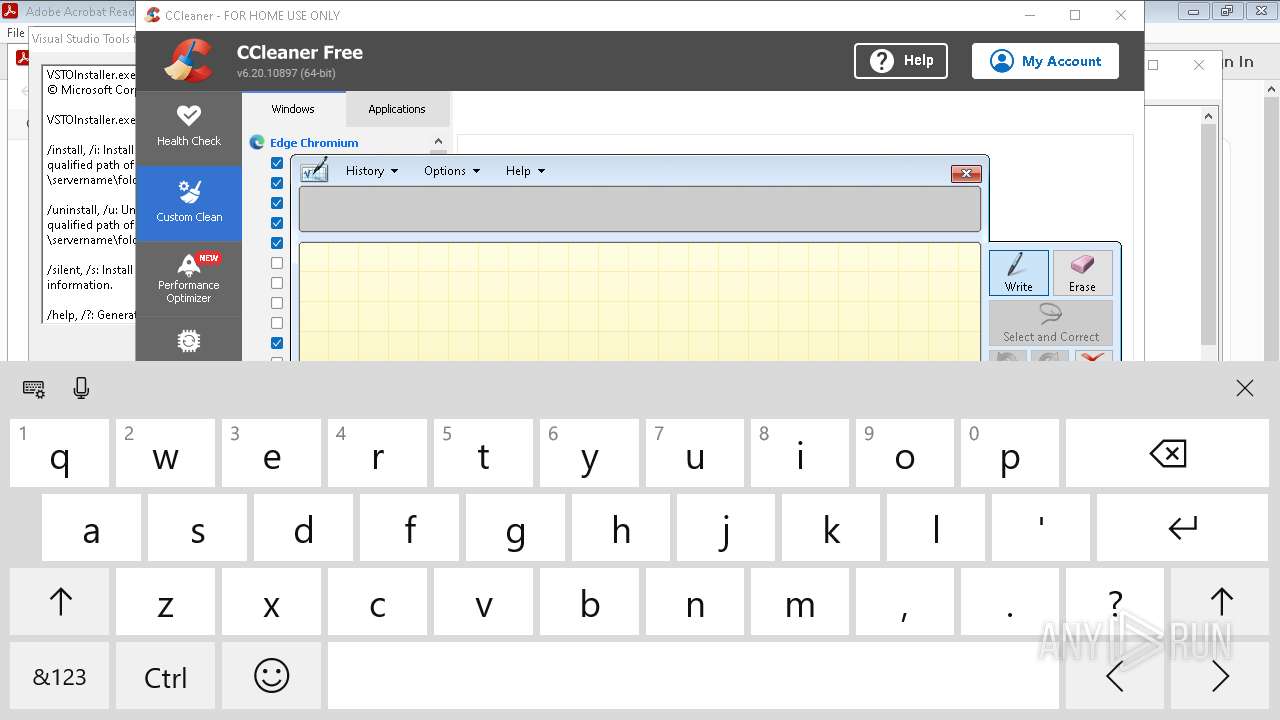Switch to the &123 symbols layout

[60, 677]
